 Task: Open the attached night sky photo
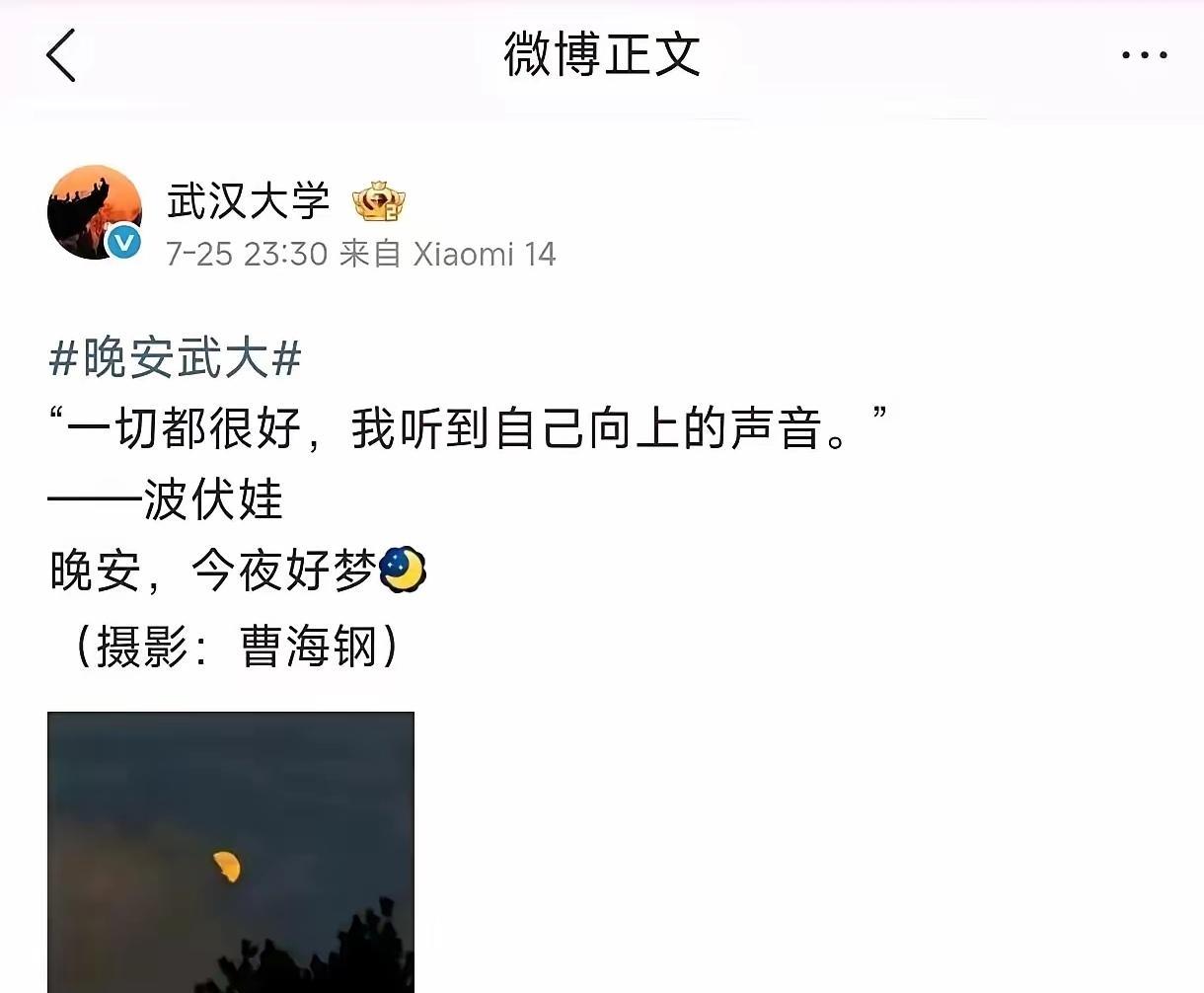click(231, 852)
